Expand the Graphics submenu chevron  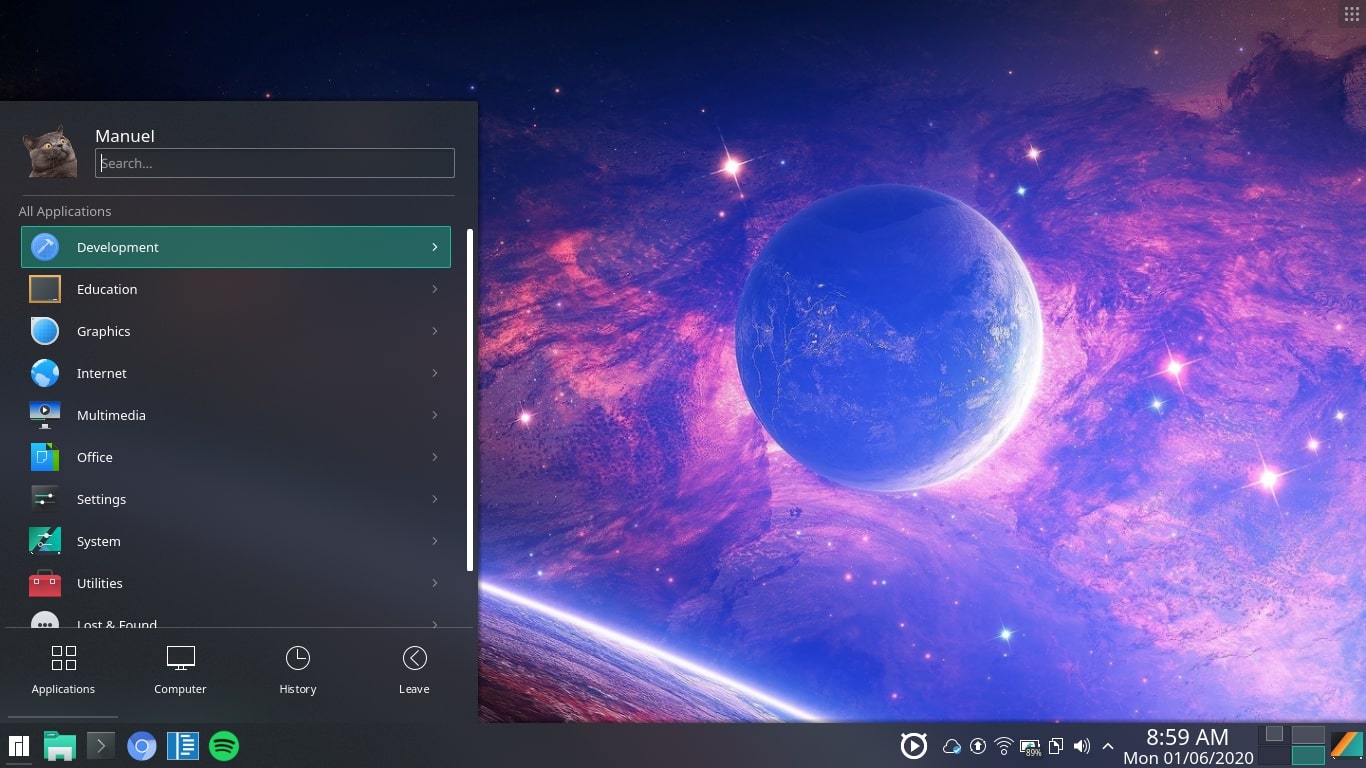point(435,331)
